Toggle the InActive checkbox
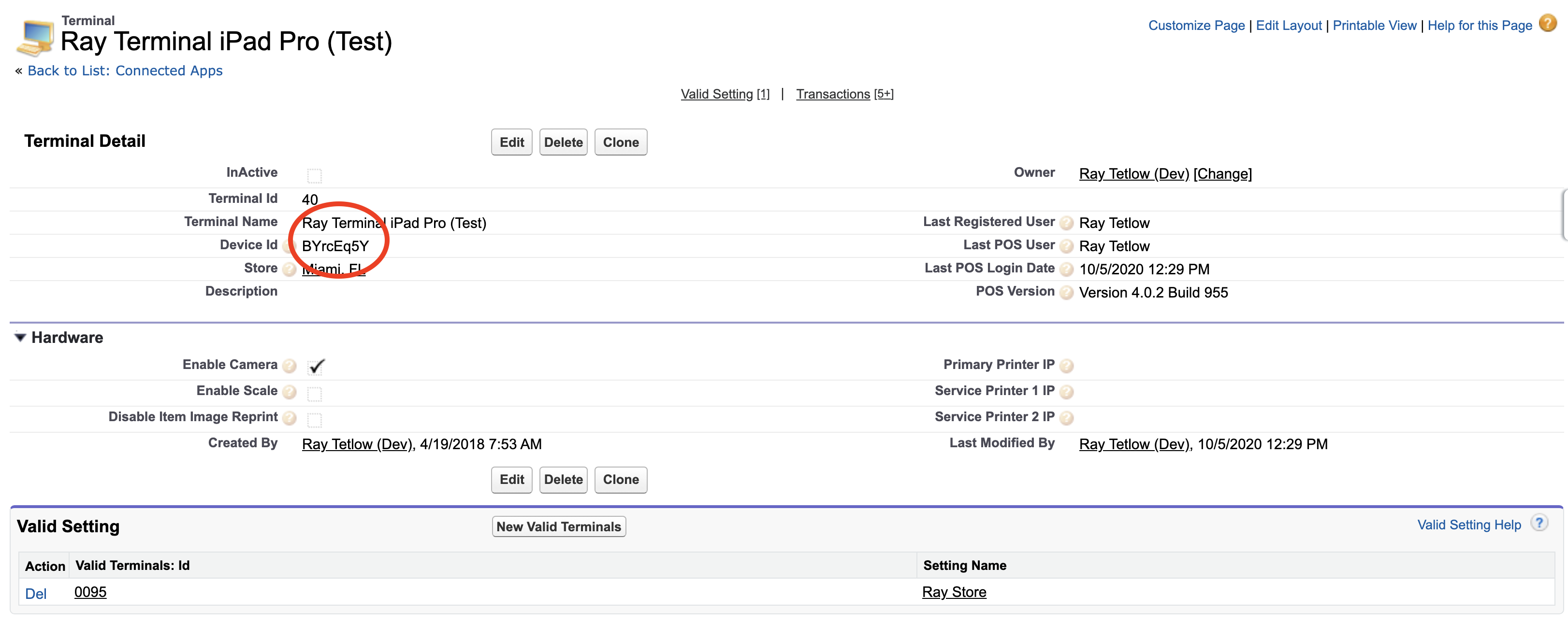The image size is (1568, 624). 314,176
